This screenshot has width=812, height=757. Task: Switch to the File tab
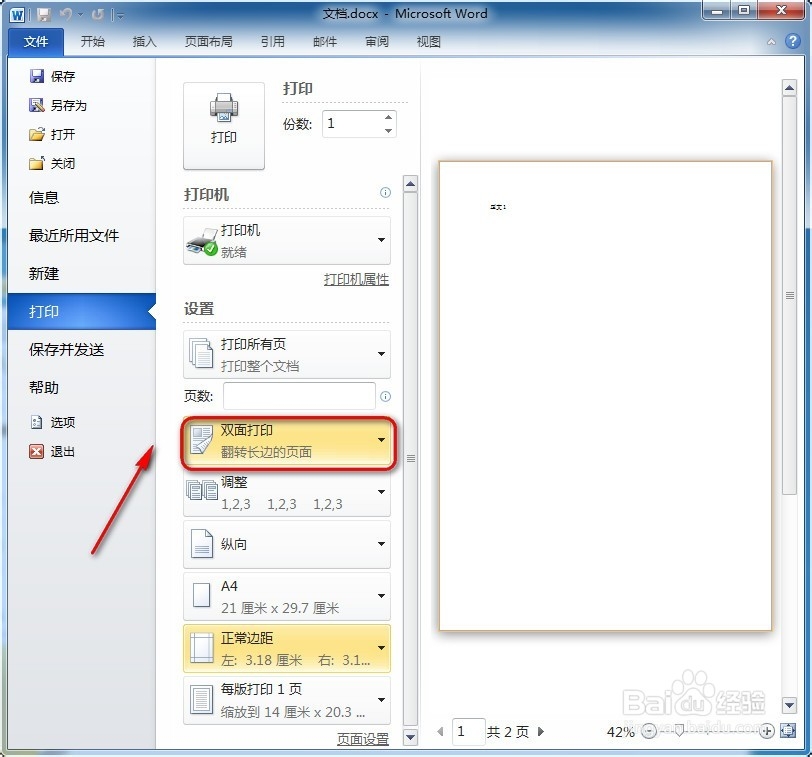(x=36, y=41)
